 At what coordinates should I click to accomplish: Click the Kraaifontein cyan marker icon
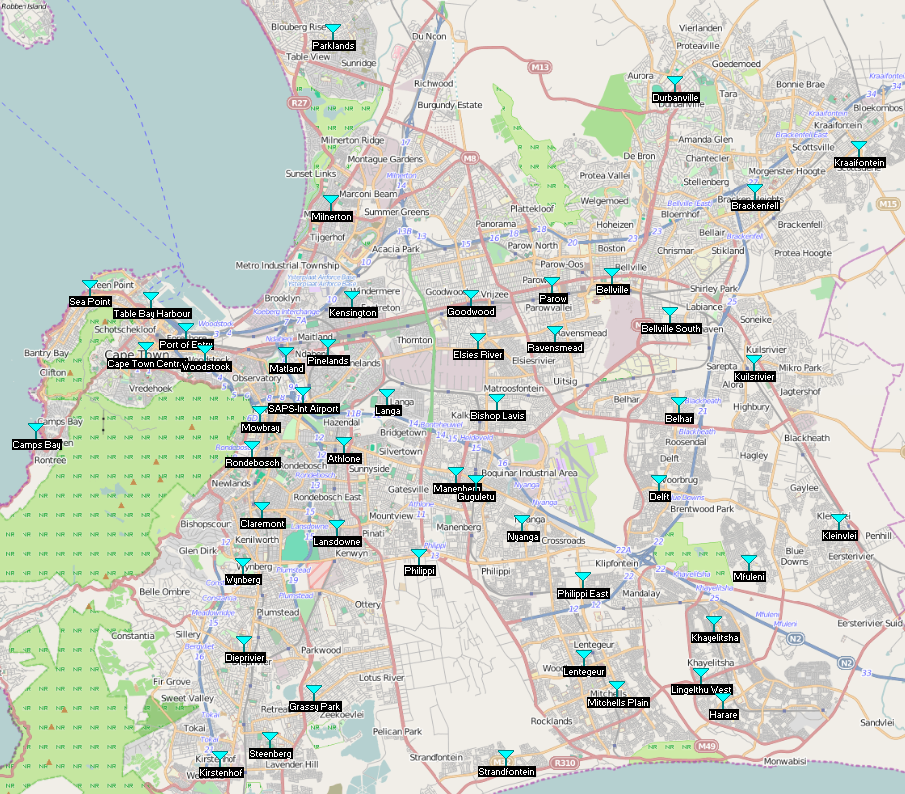point(859,148)
